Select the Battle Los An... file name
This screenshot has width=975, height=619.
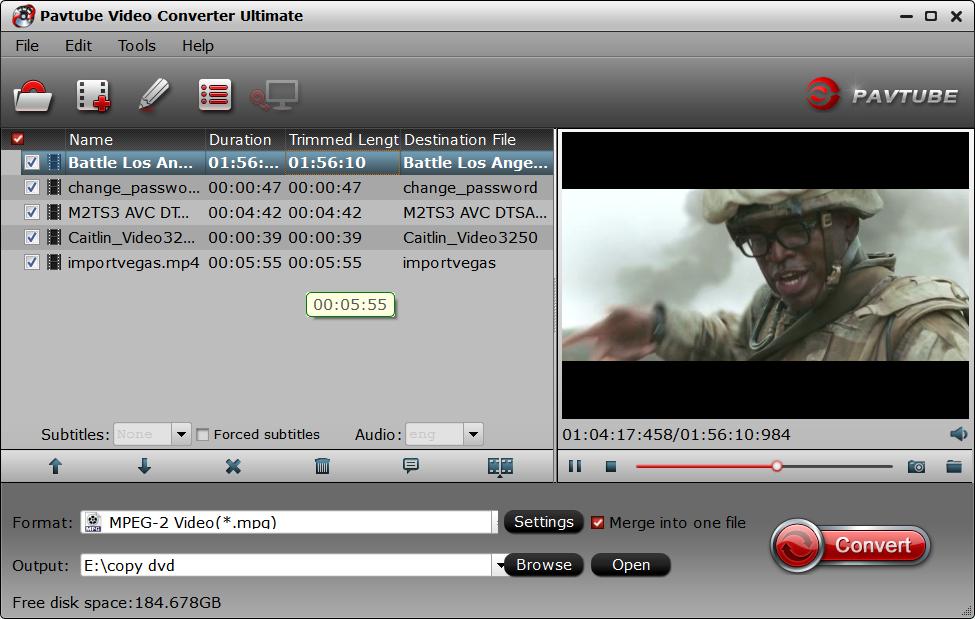tap(131, 163)
